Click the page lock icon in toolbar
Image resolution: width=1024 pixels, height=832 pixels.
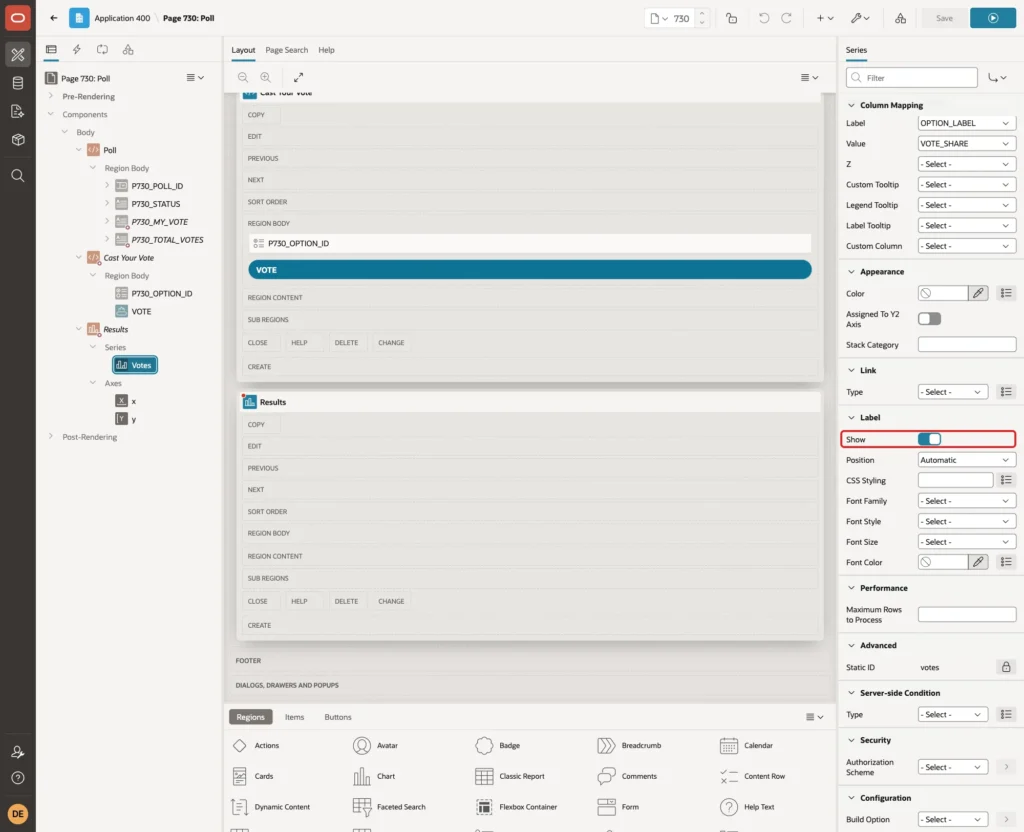tap(731, 18)
